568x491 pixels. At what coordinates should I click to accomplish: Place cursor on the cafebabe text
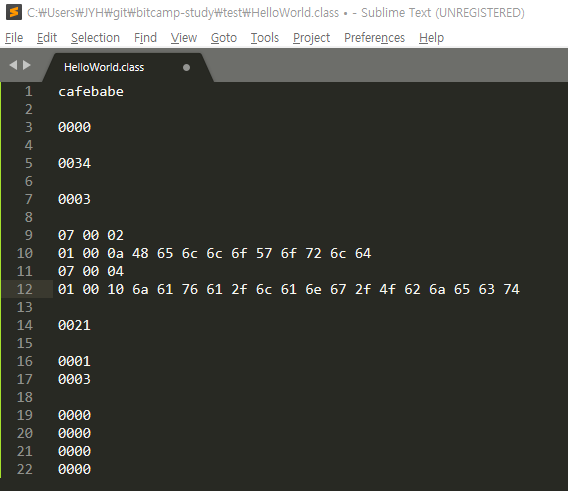(91, 91)
